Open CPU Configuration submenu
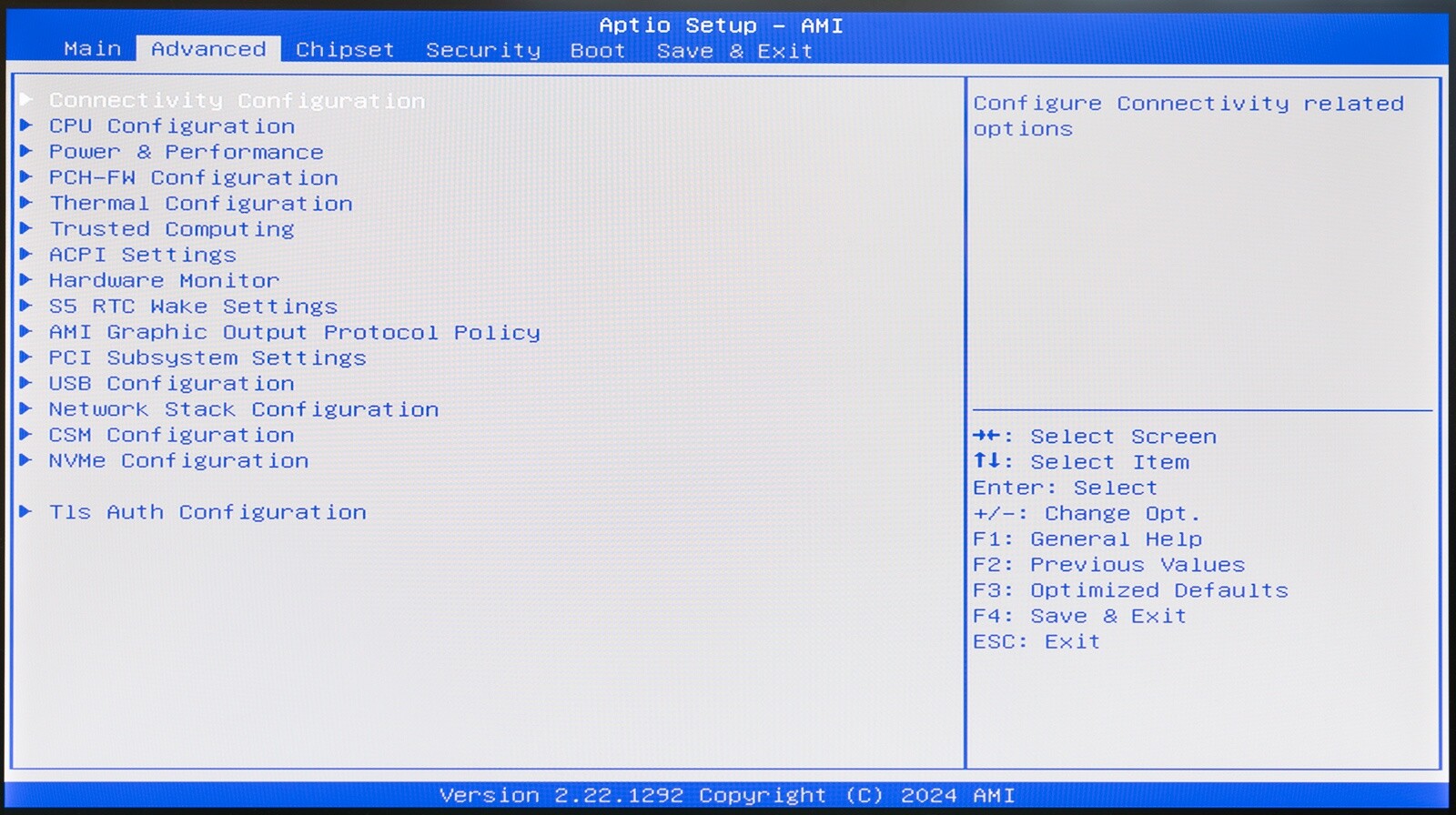Viewport: 1456px width, 815px height. 172,126
